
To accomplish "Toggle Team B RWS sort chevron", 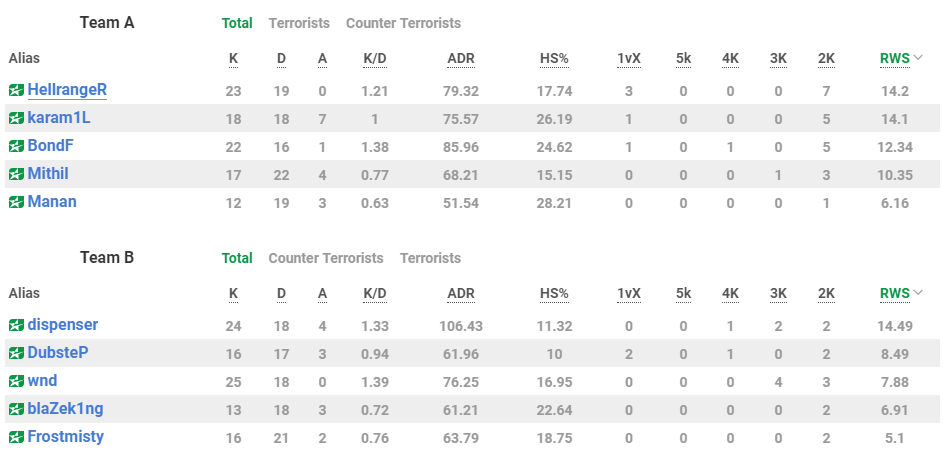I will point(918,293).
